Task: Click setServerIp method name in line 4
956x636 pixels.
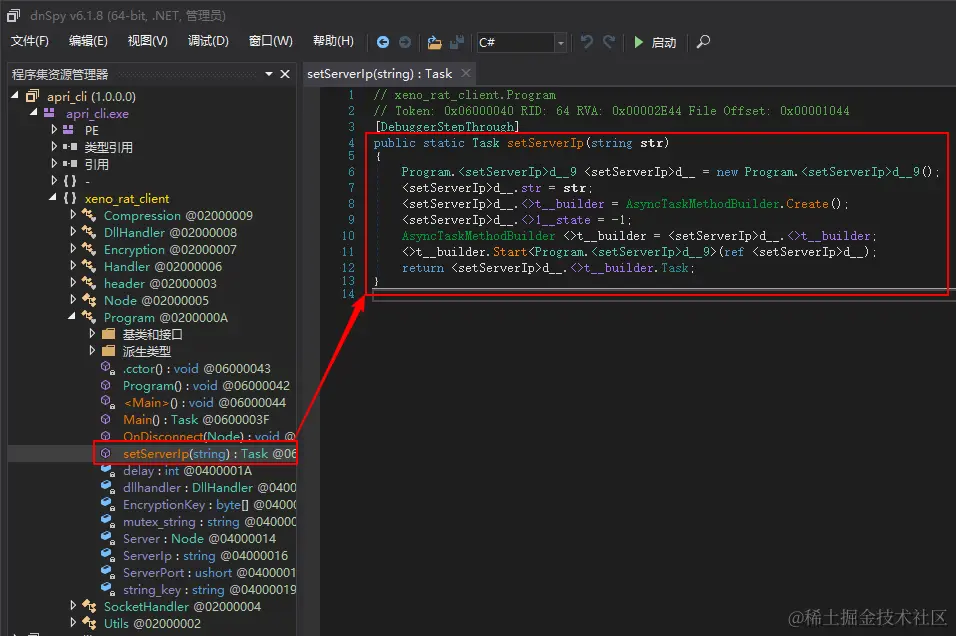Action: pos(545,143)
